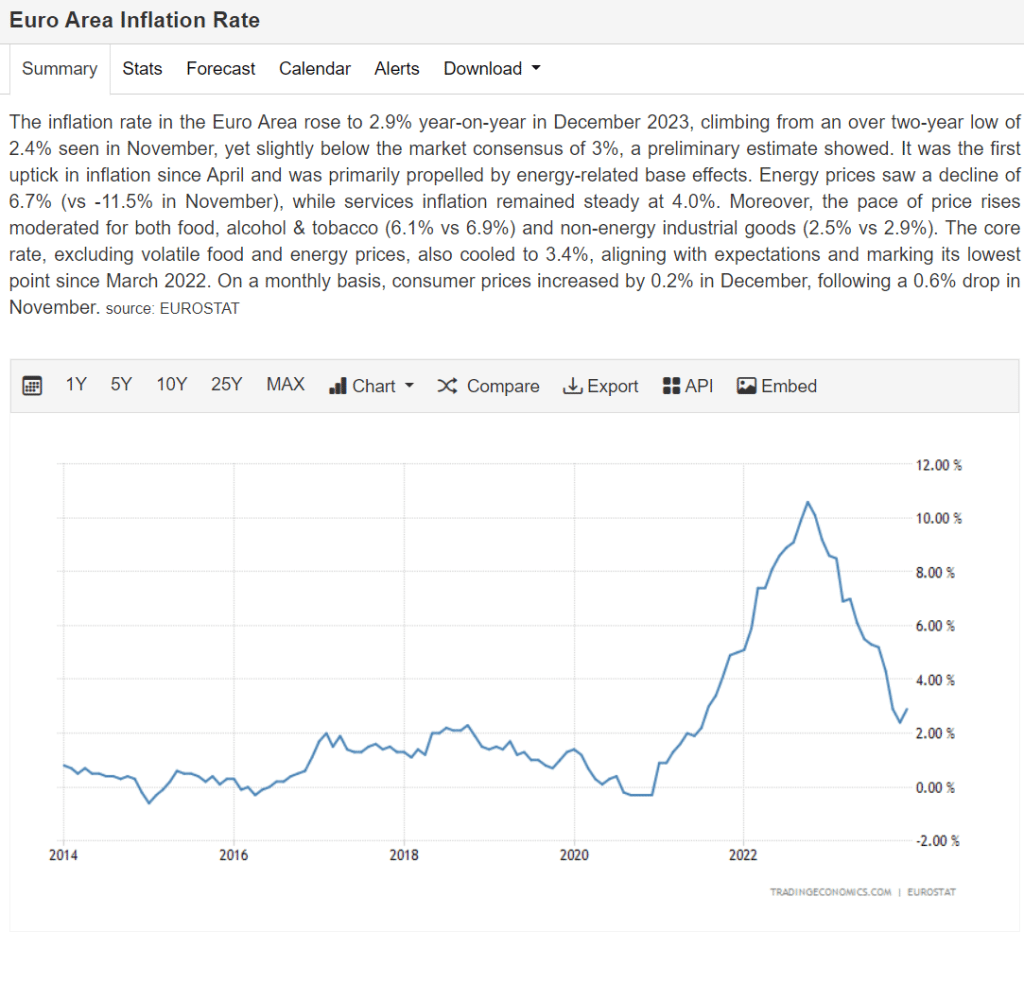1024x983 pixels.
Task: Select the 1Y time range option
Action: 76,384
